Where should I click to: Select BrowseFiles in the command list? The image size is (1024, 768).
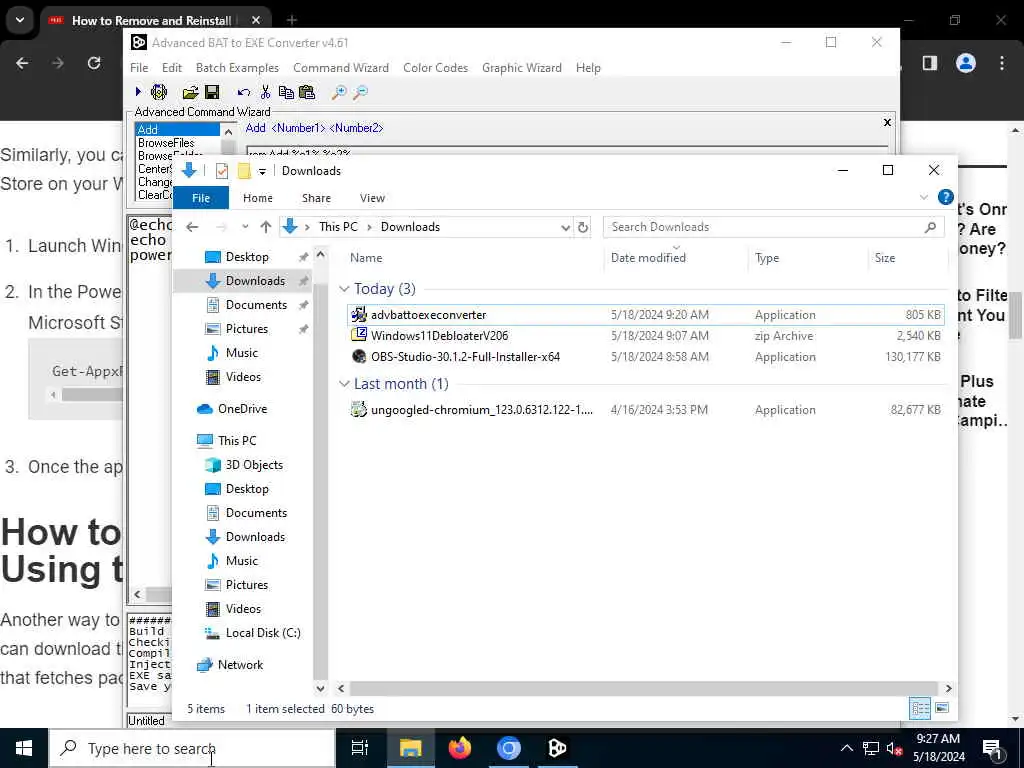166,142
